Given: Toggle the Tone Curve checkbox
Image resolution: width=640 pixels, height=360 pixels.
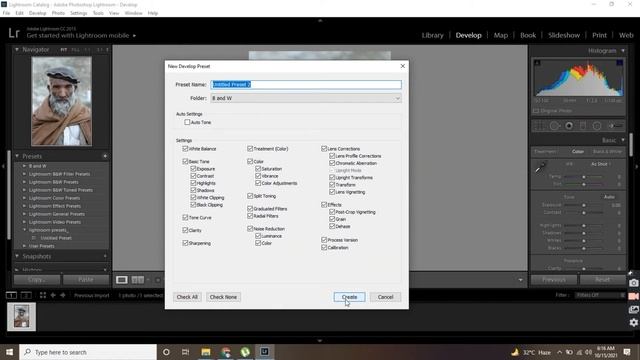Looking at the screenshot, I should [185, 218].
